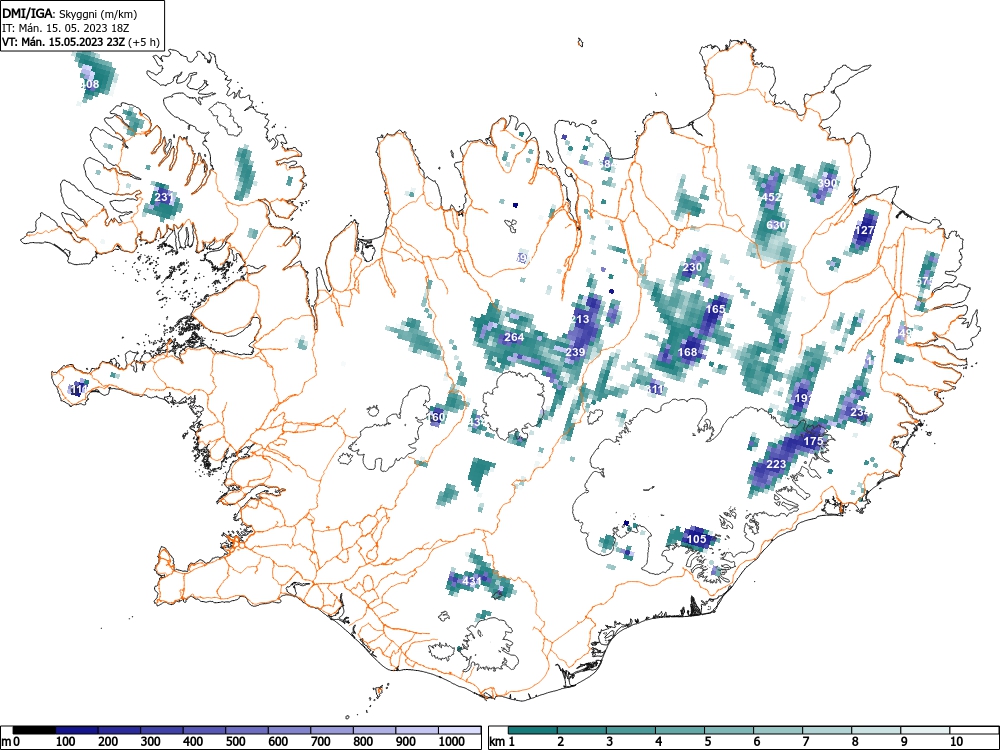The width and height of the screenshot is (1000, 750).
Task: Click the 'm' unit label on the metre legend
Action: coord(5,742)
